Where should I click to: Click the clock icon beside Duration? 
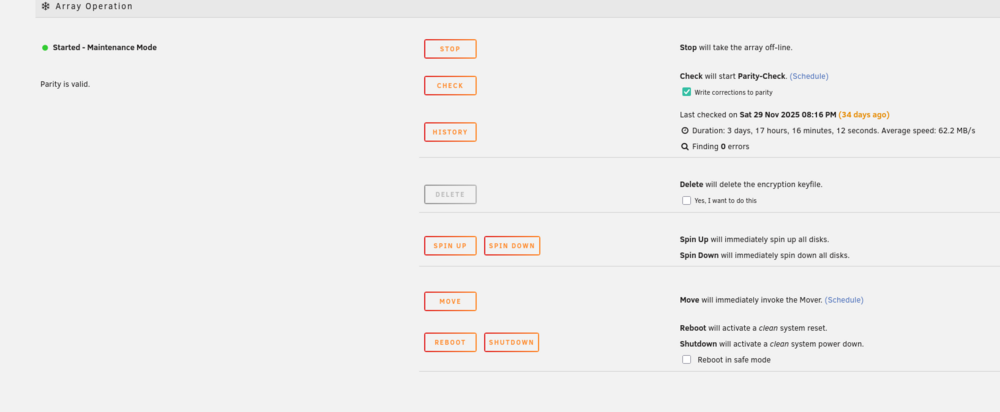pos(685,131)
